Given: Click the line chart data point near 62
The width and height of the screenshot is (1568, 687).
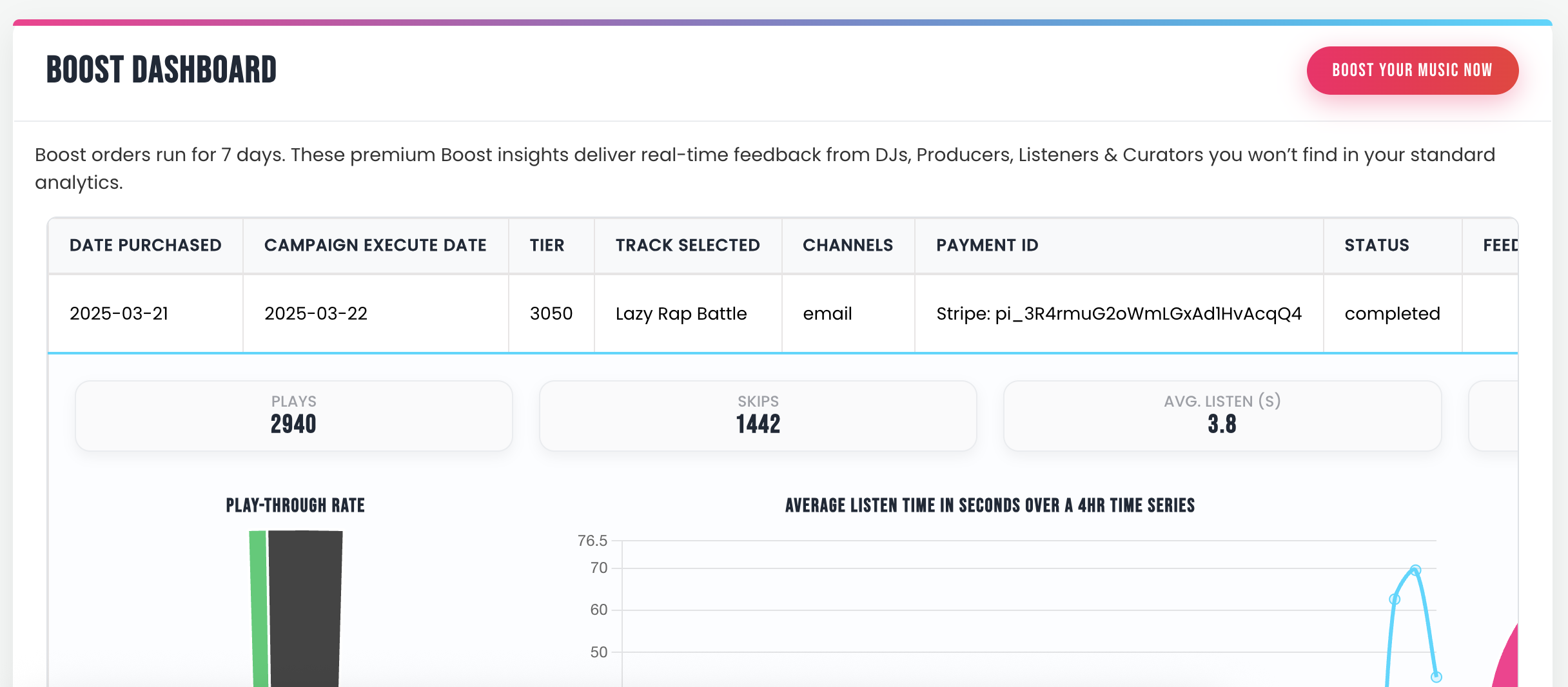Looking at the screenshot, I should (x=1395, y=599).
